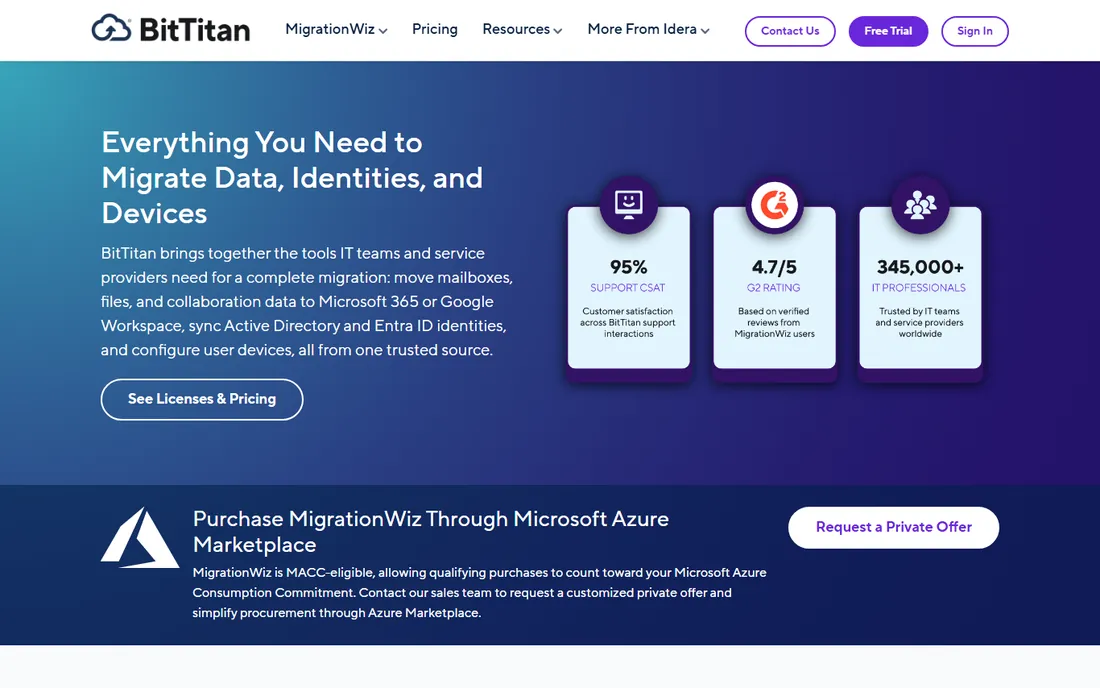The image size is (1100, 688).
Task: Click the smiley monitor Support CSAT icon
Action: pyautogui.click(x=629, y=205)
